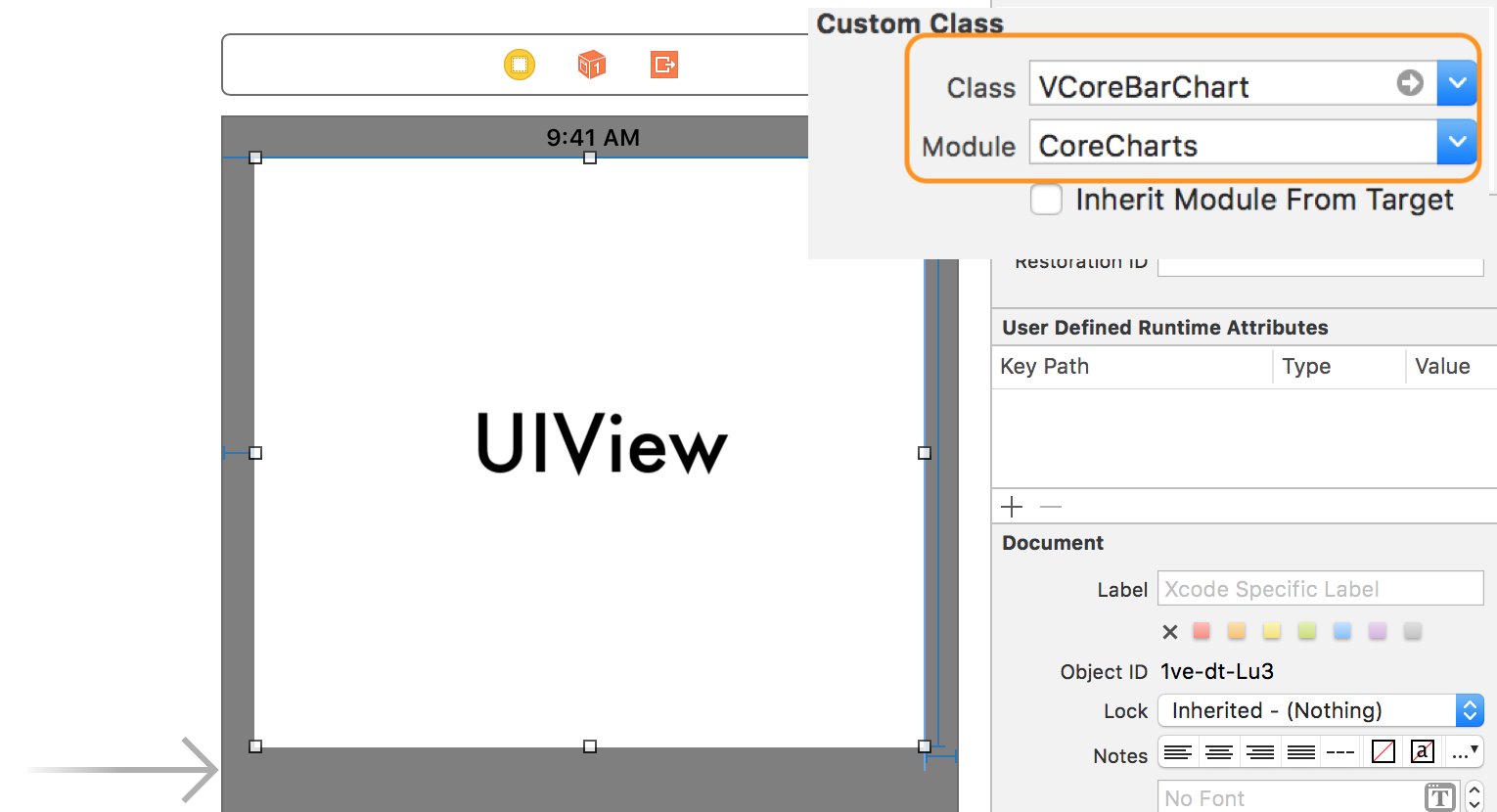The width and height of the screenshot is (1497, 812).
Task: Open notes text color box
Action: click(x=1384, y=752)
